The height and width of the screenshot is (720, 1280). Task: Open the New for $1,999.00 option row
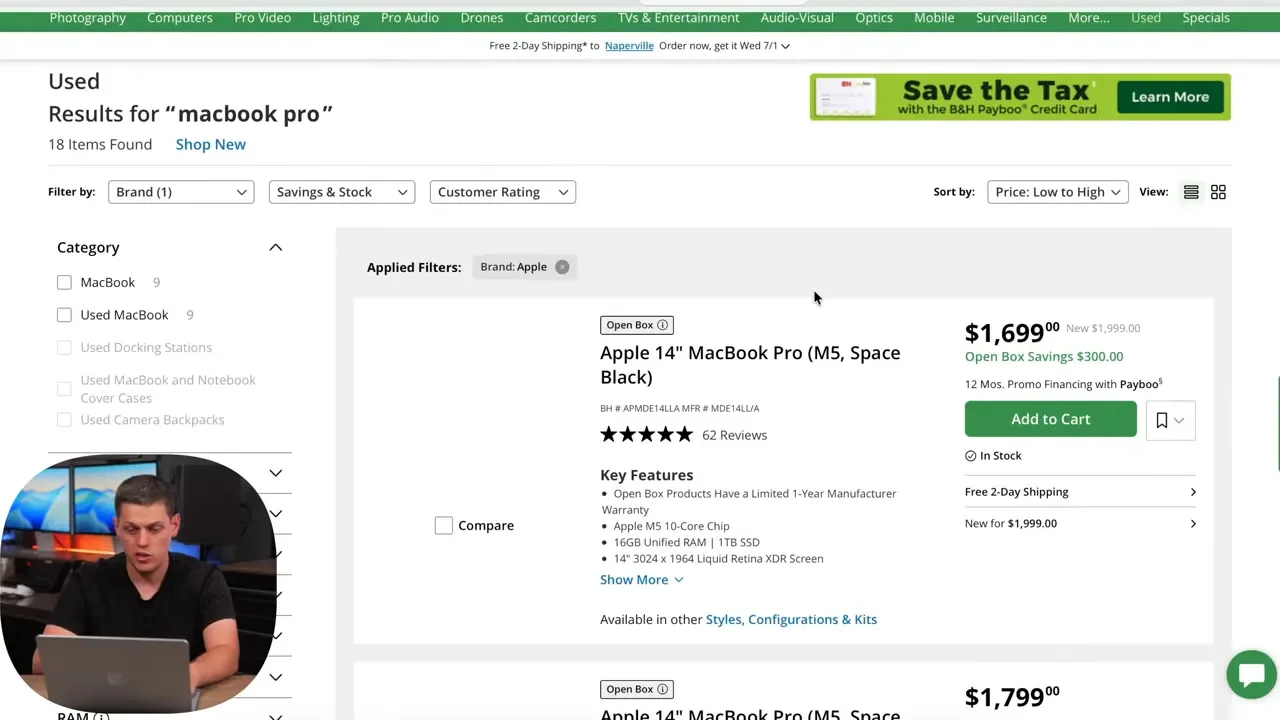pos(1080,523)
